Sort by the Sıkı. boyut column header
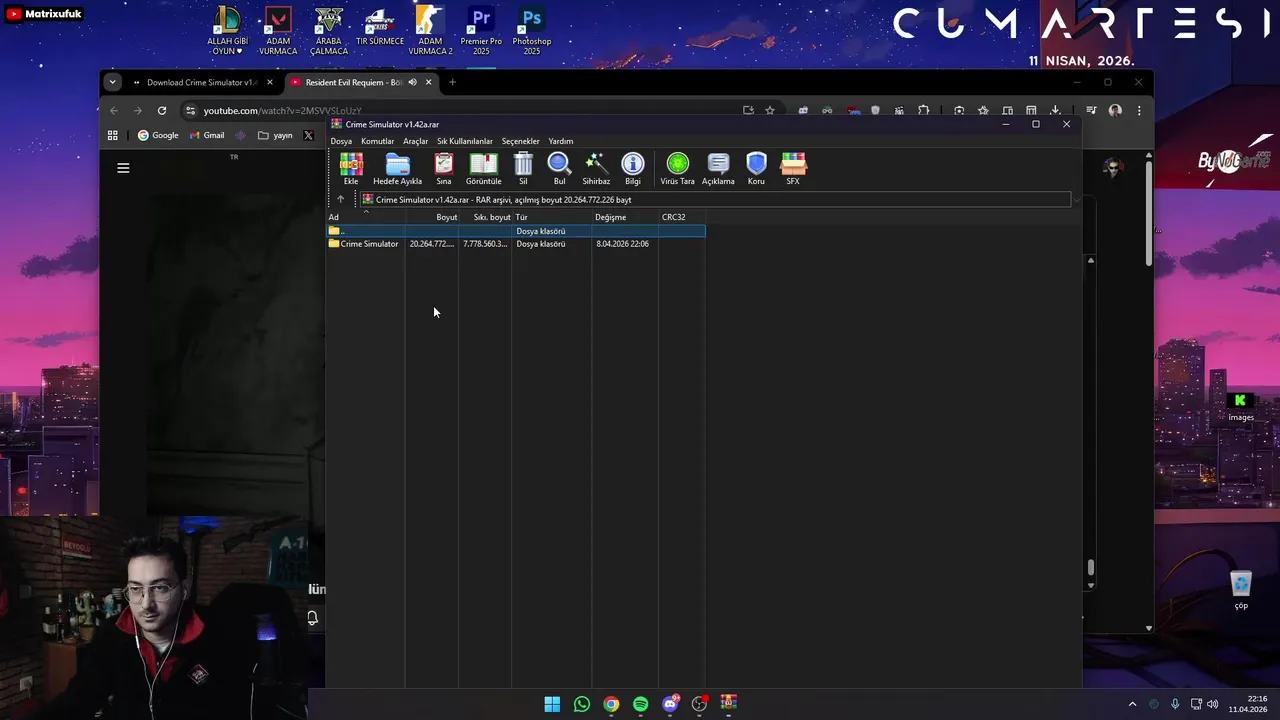 pos(486,217)
